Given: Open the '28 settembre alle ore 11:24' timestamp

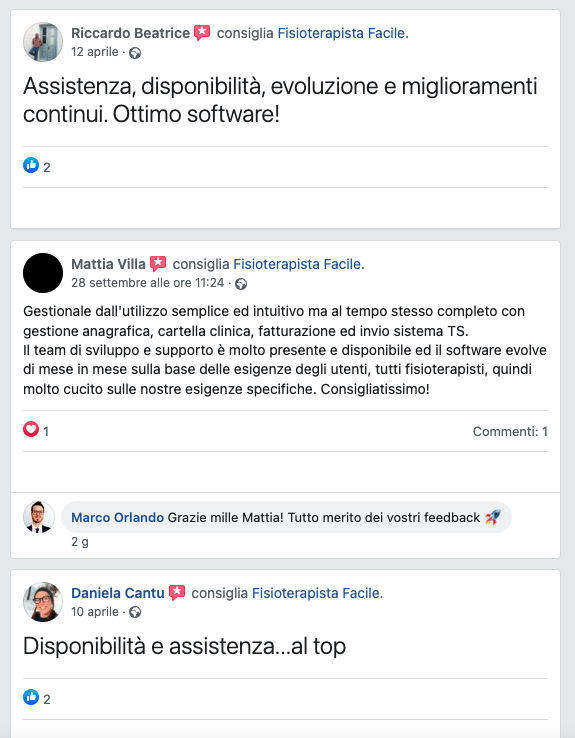Looking at the screenshot, I should point(147,283).
